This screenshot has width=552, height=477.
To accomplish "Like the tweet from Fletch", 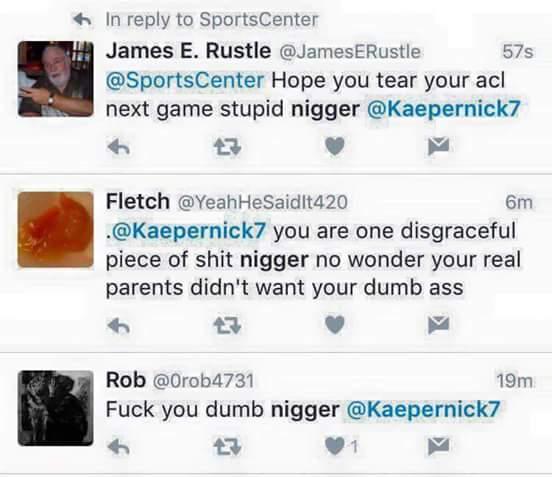I will click(335, 325).
